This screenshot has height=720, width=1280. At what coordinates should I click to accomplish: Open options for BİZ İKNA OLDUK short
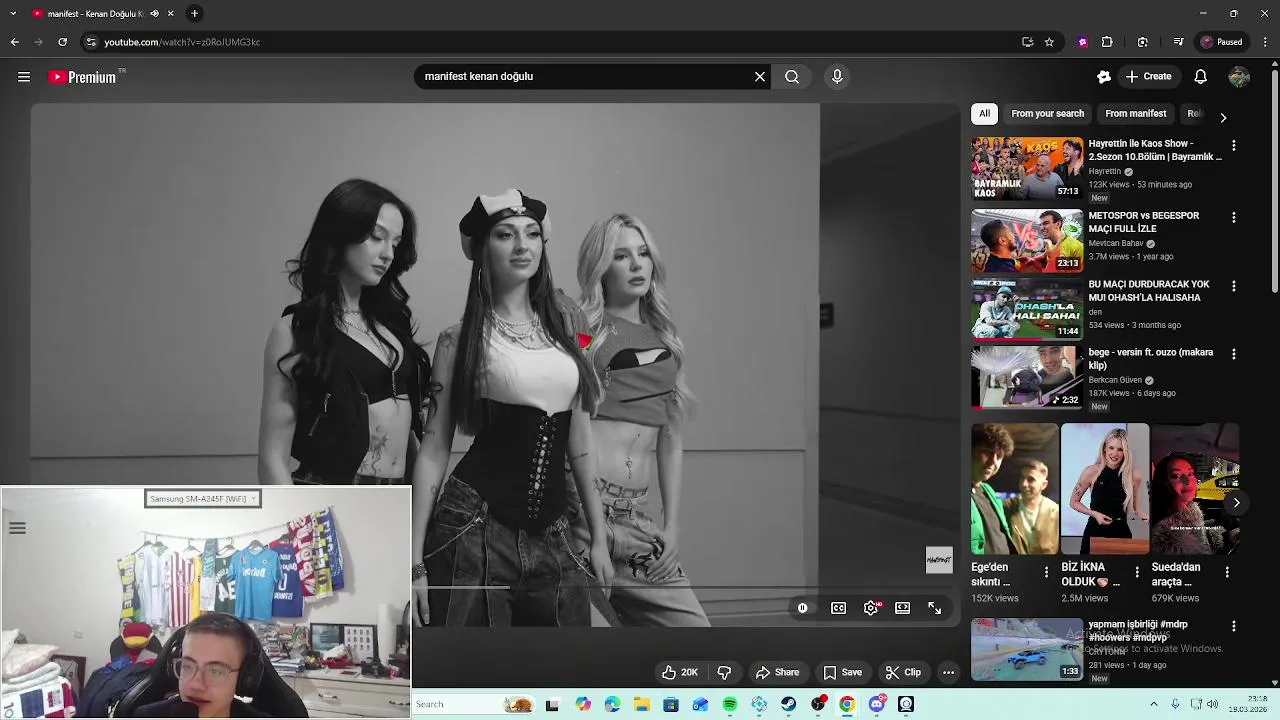pos(1137,572)
